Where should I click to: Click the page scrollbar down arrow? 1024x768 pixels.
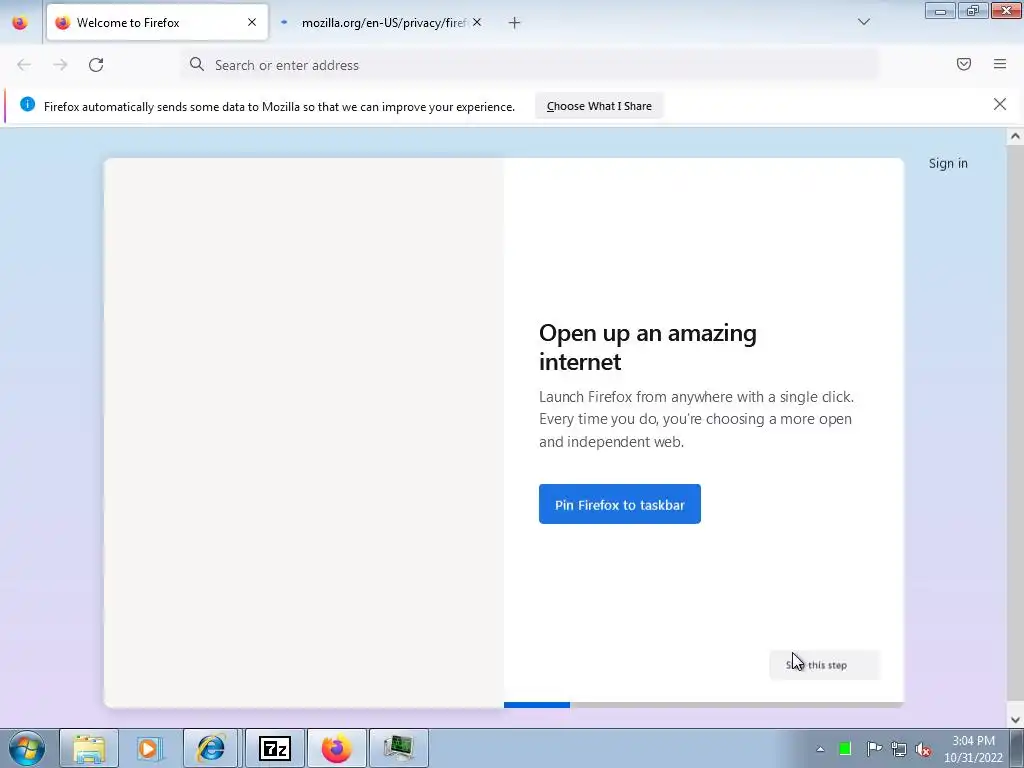(1015, 720)
